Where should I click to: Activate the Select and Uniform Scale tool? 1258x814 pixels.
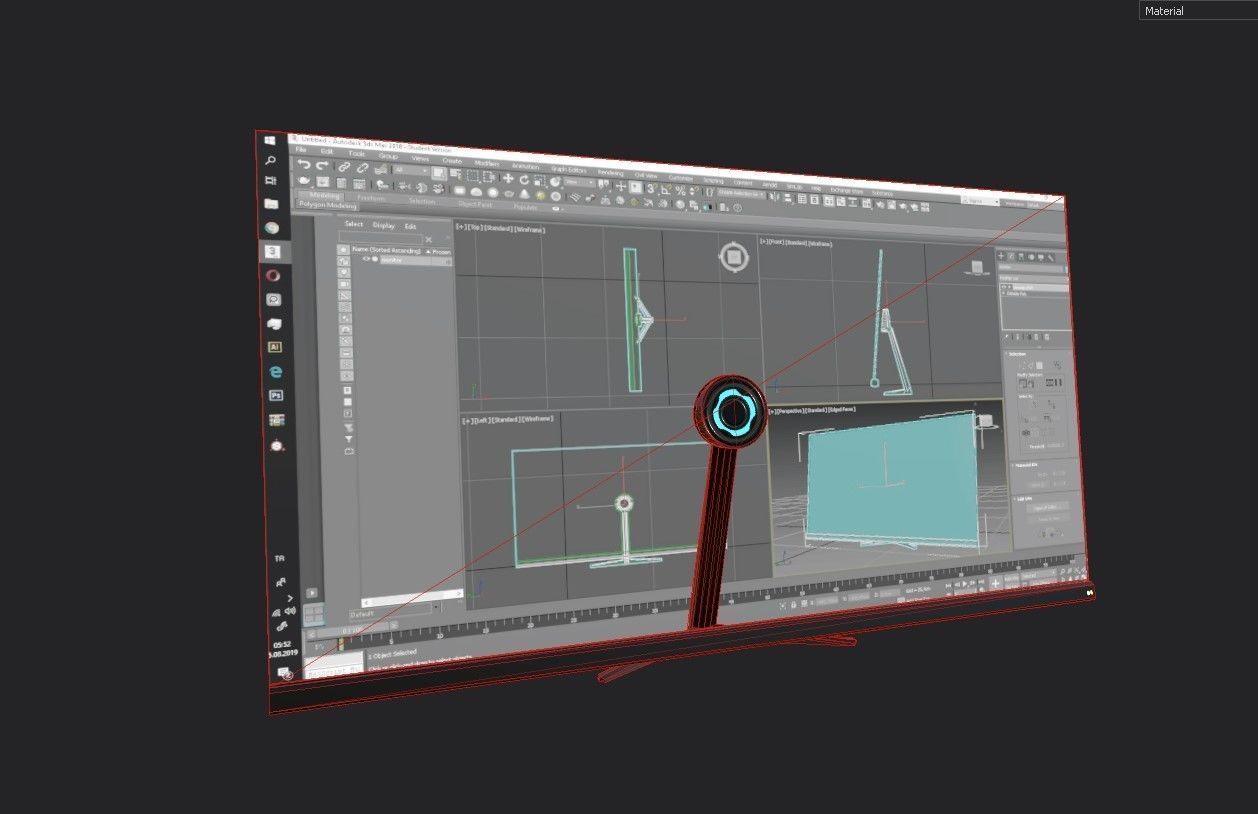pos(540,180)
